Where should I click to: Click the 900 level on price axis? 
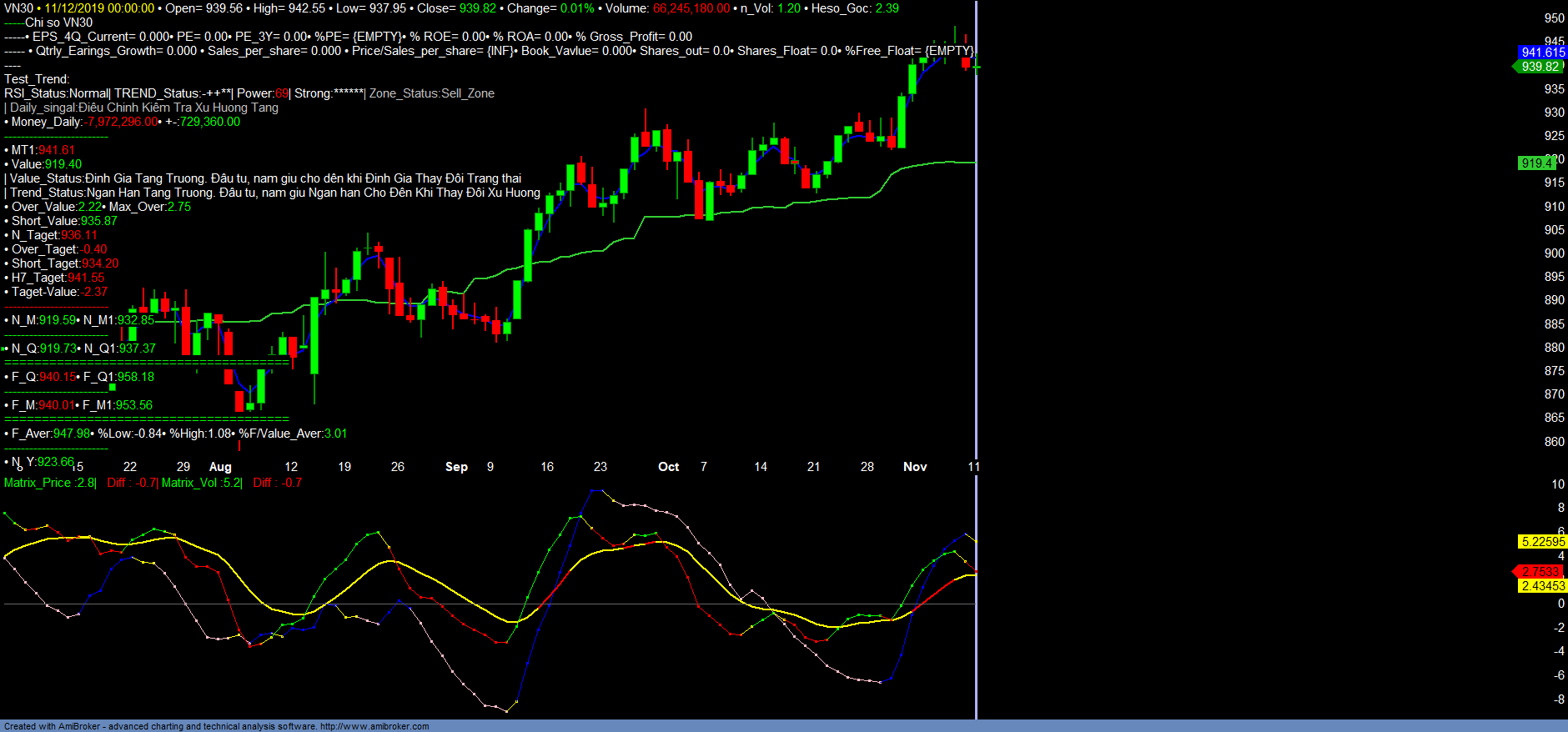(x=1554, y=253)
